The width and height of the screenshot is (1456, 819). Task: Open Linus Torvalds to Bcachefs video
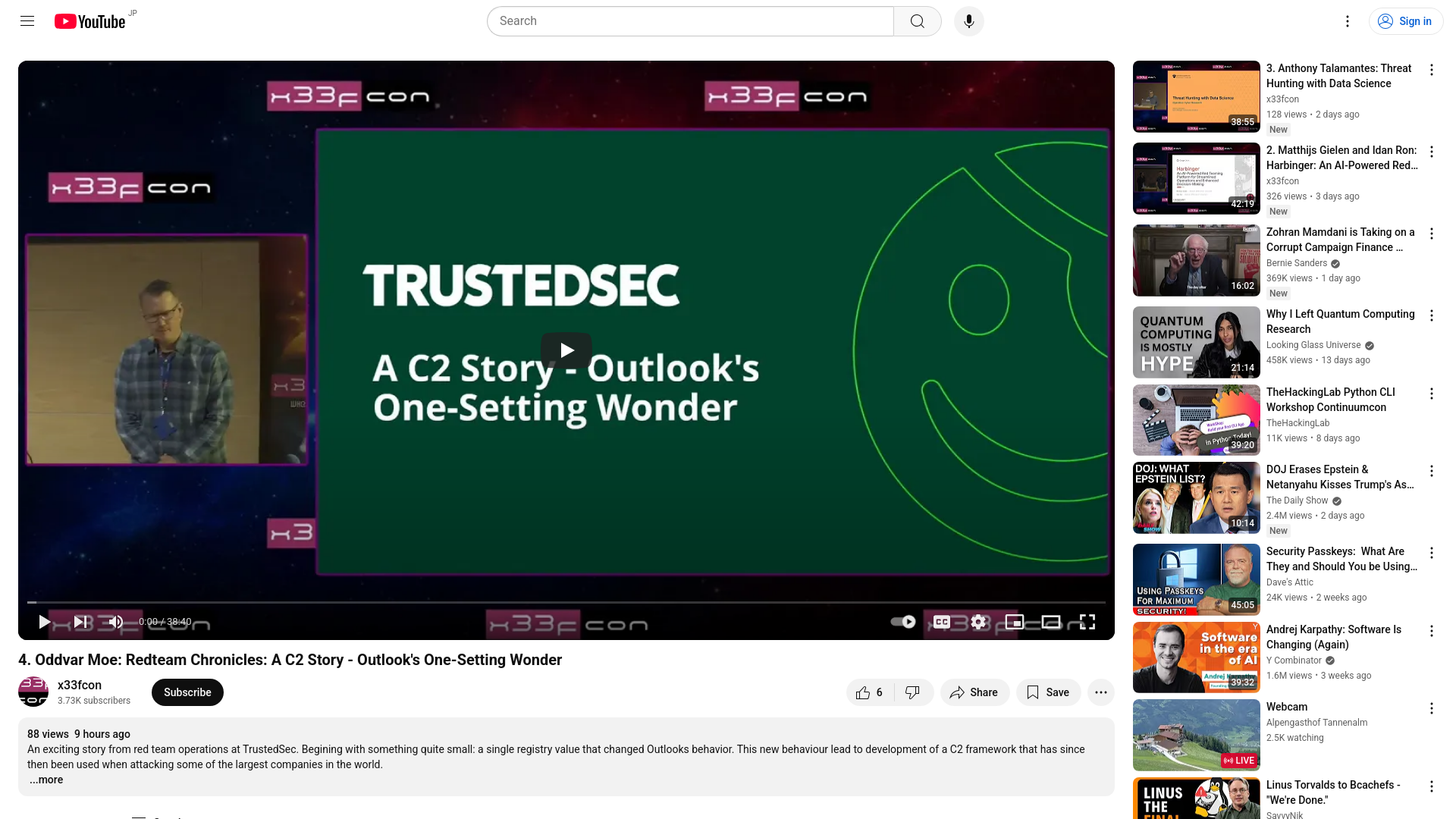point(1333,792)
